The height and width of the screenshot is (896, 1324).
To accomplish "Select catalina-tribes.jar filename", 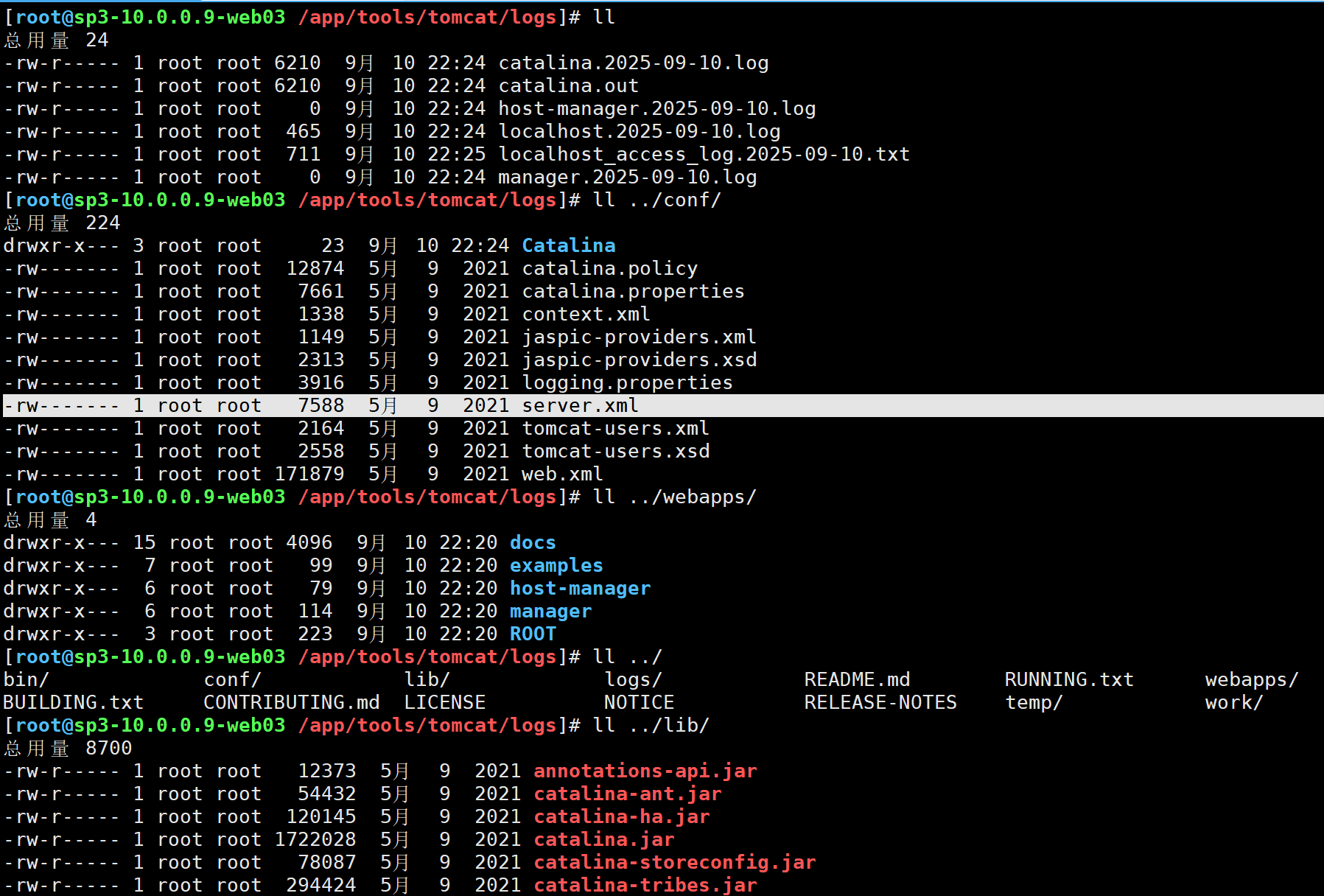I will [x=645, y=885].
